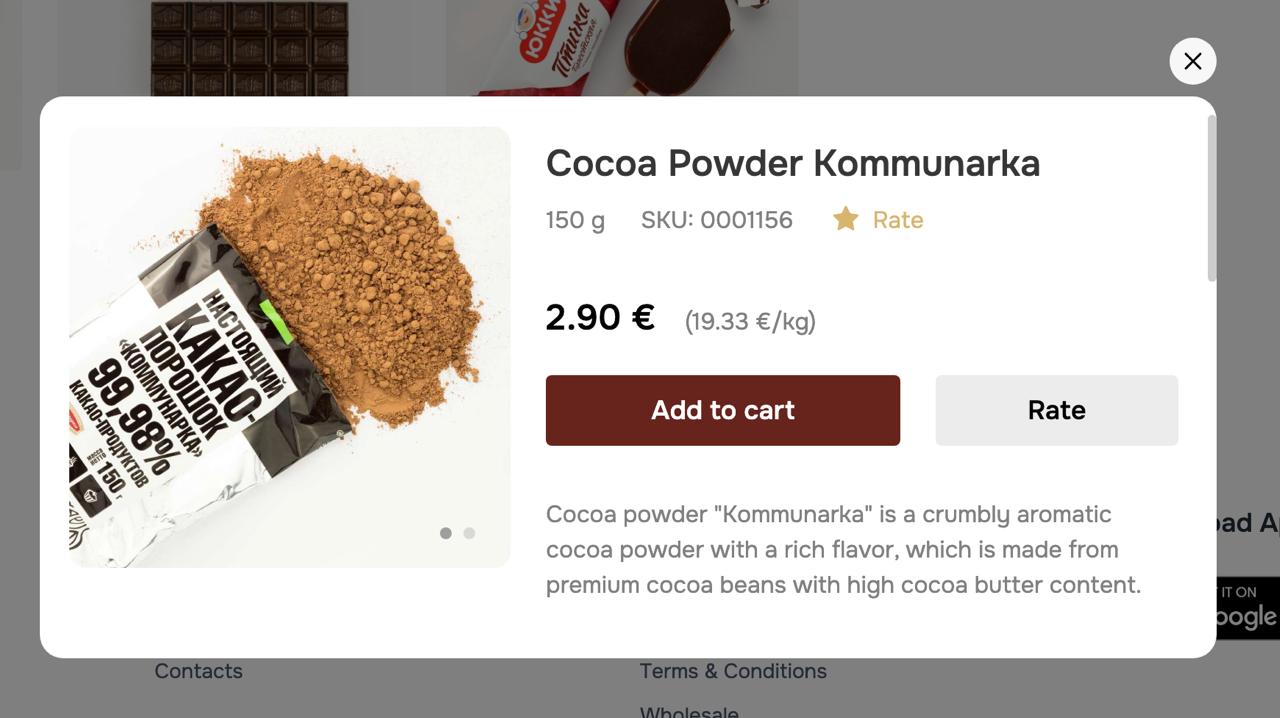The height and width of the screenshot is (718, 1280).
Task: Open the Terms & Conditions link
Action: [x=733, y=671]
